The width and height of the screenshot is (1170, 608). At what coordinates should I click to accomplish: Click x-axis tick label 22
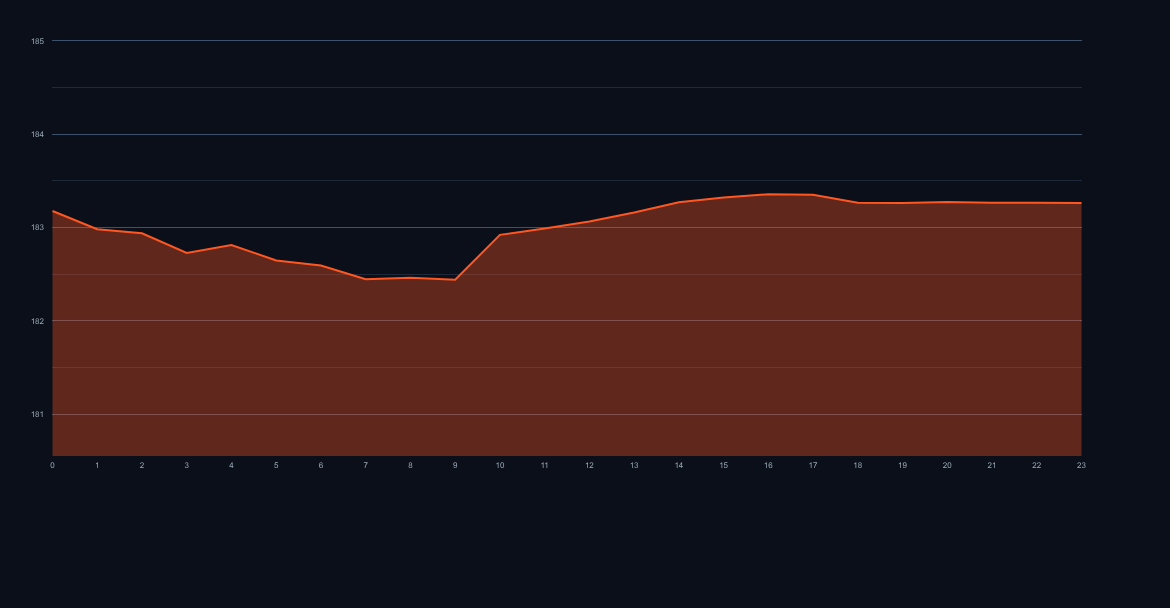tap(1036, 466)
